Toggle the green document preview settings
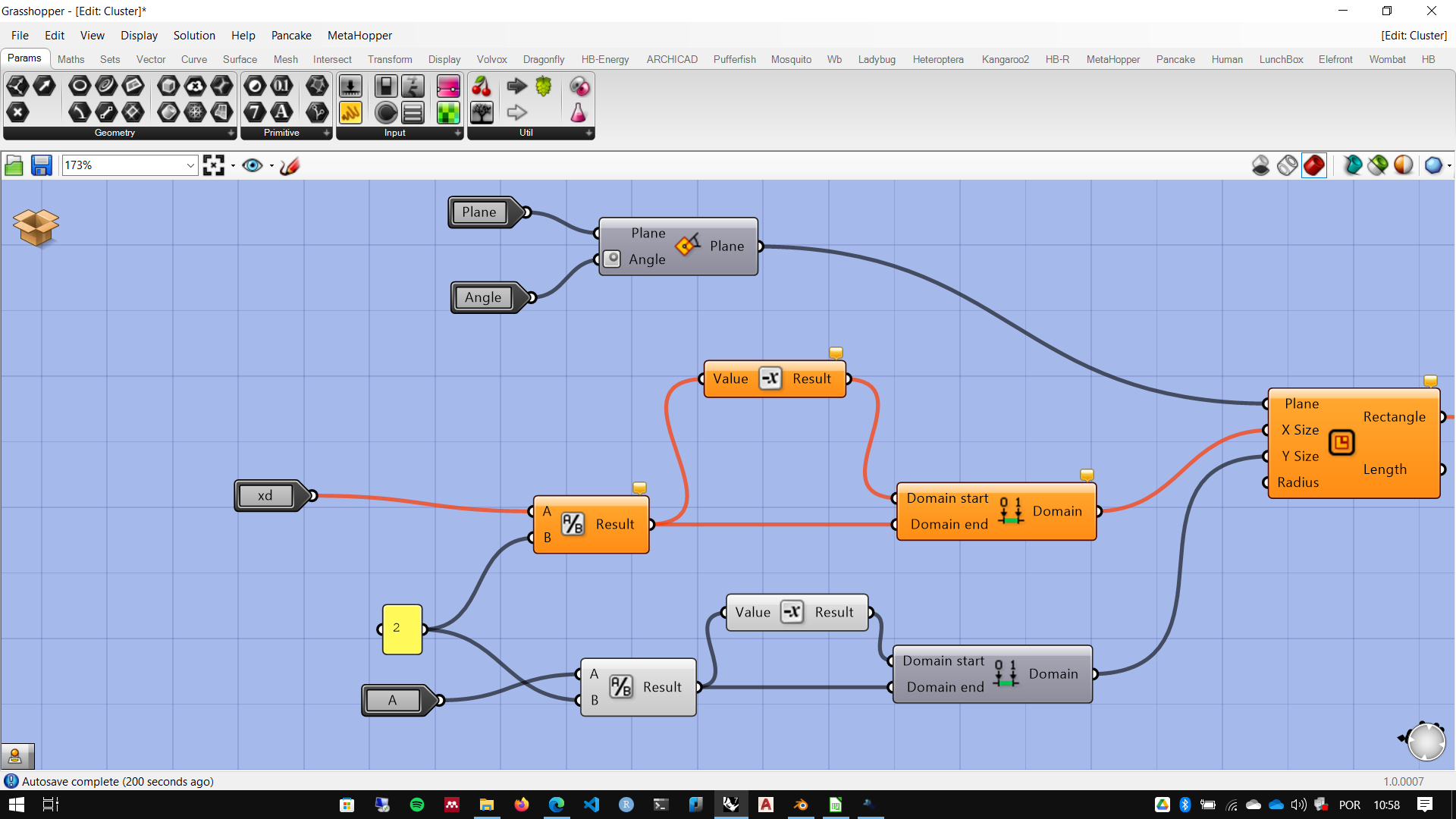Image resolution: width=1456 pixels, height=819 pixels. pos(1378,165)
